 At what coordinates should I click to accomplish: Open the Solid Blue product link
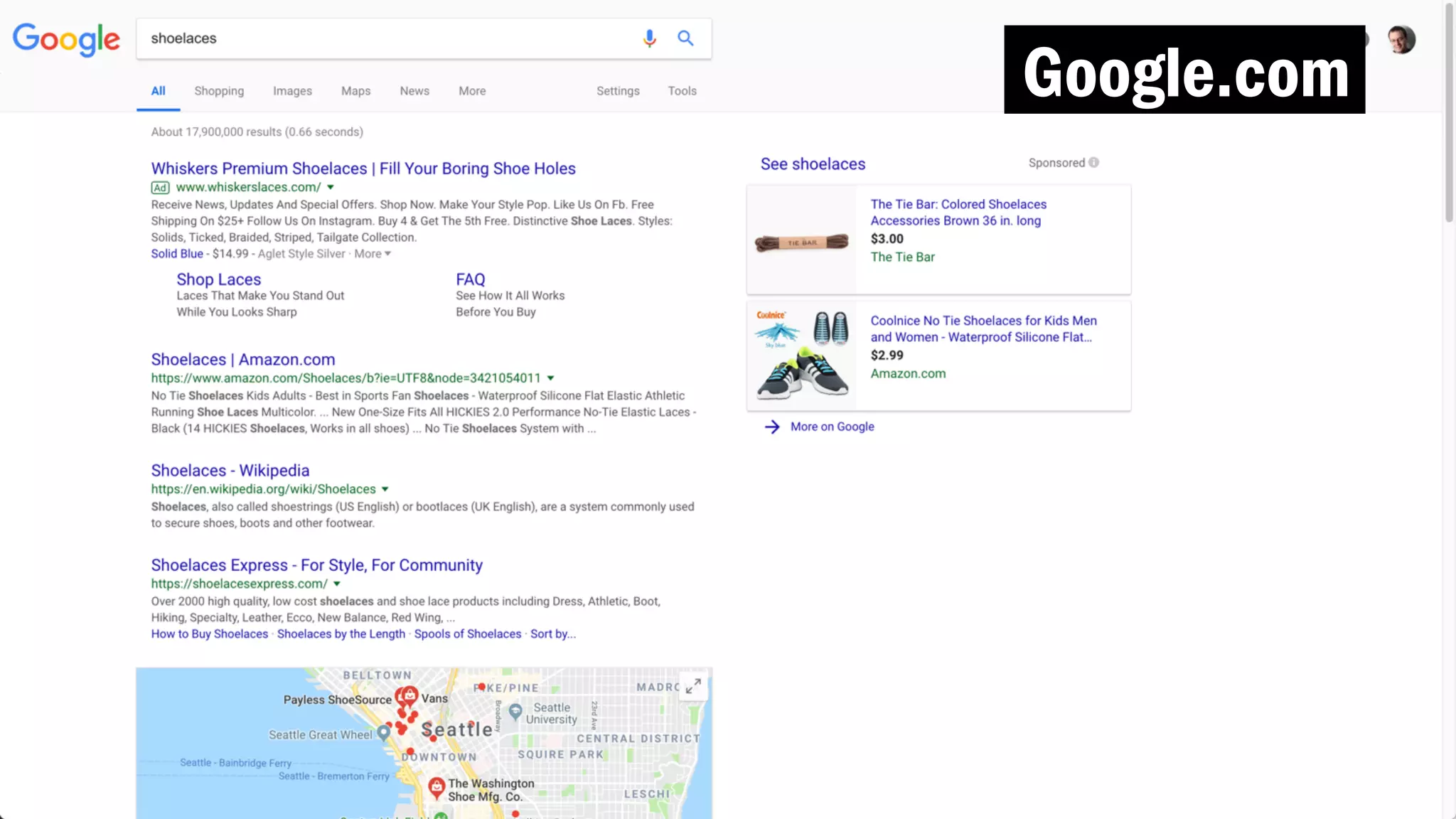tap(177, 254)
